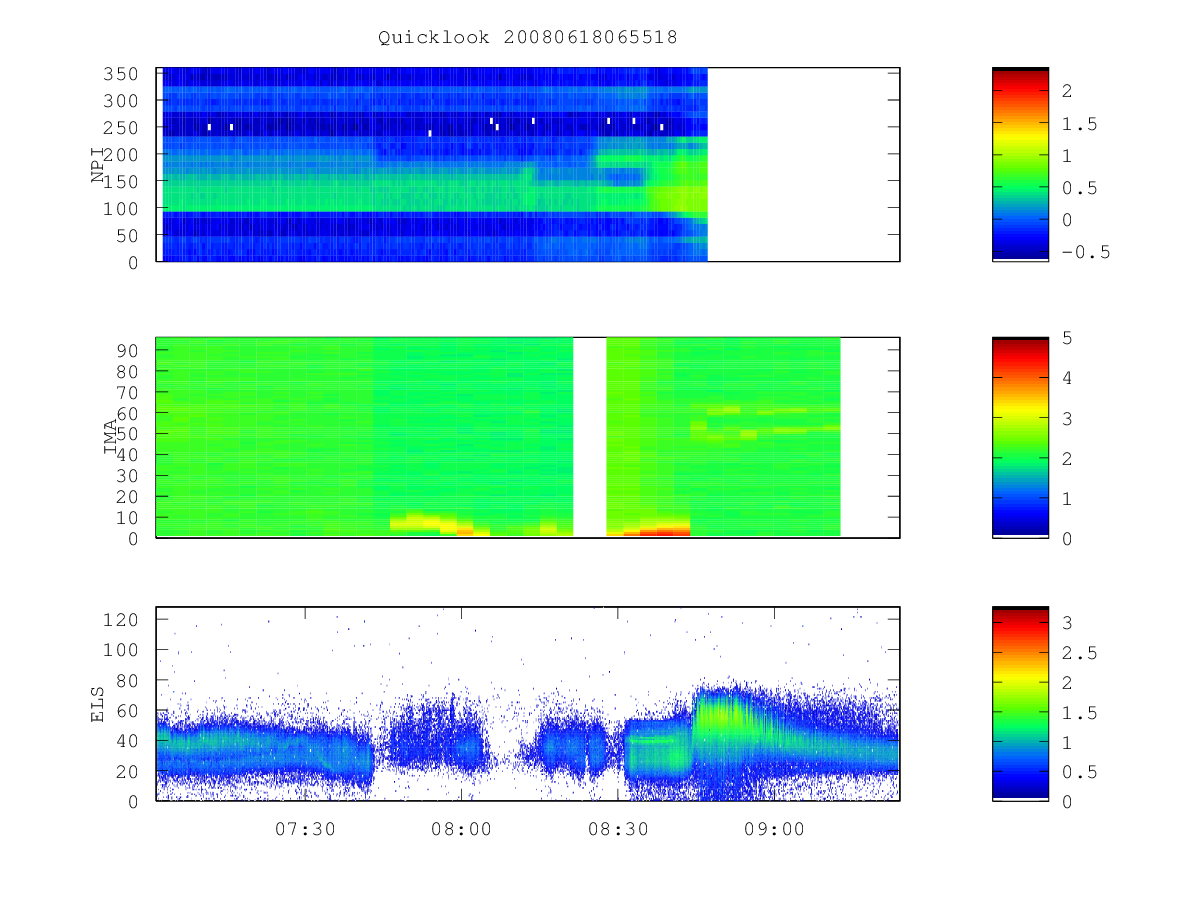Click the 70 tick on IMA axis
Screen dimensions: 1200x900
click(x=127, y=392)
